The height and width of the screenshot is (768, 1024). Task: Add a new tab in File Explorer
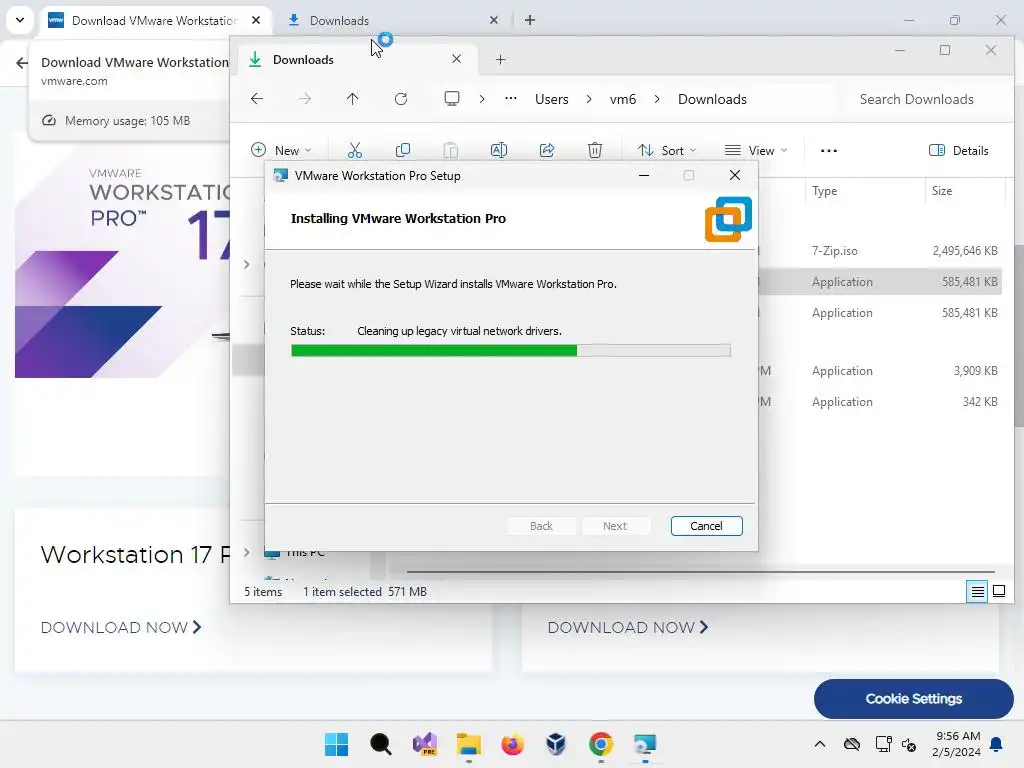pos(500,59)
